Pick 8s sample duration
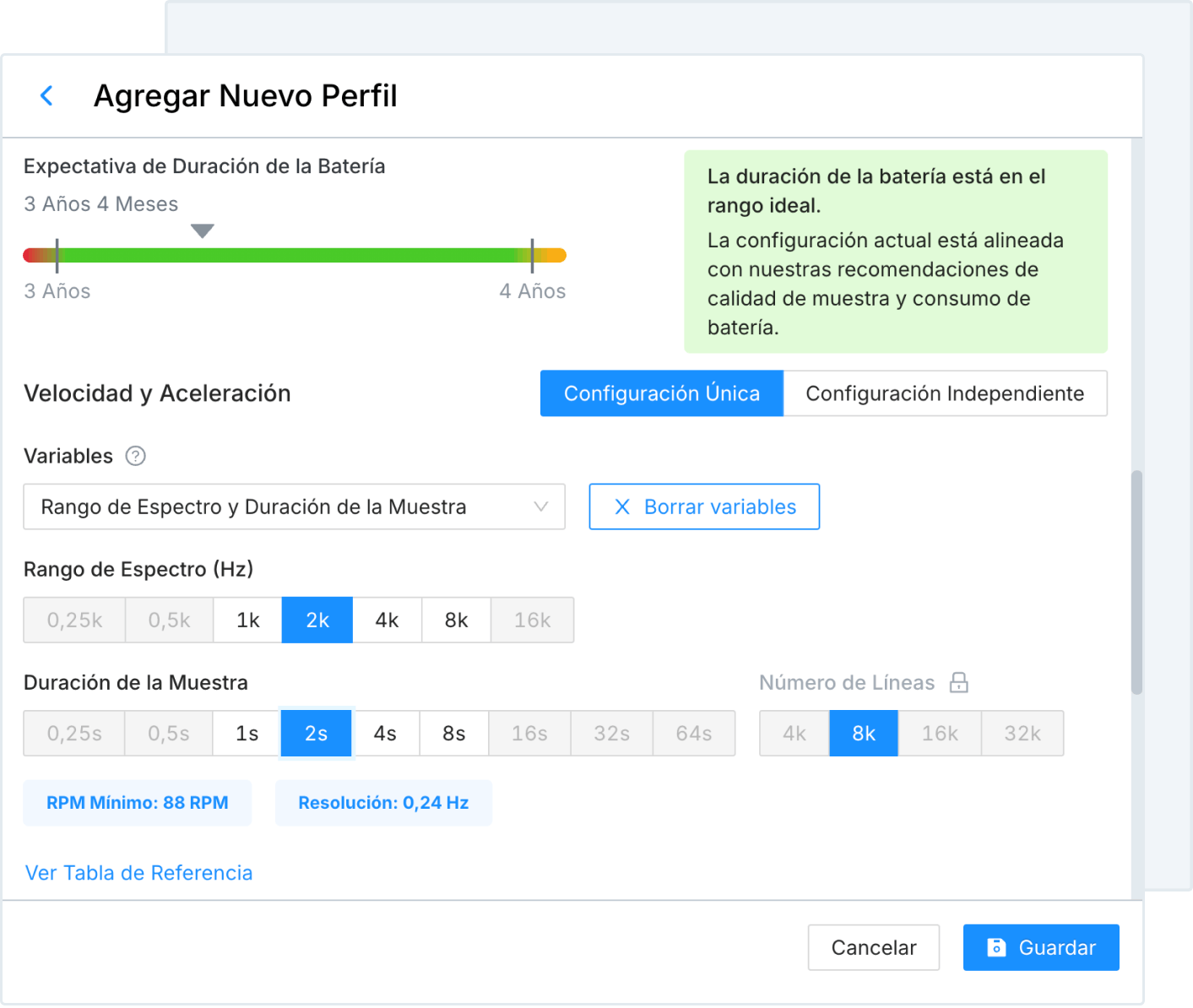 (453, 734)
